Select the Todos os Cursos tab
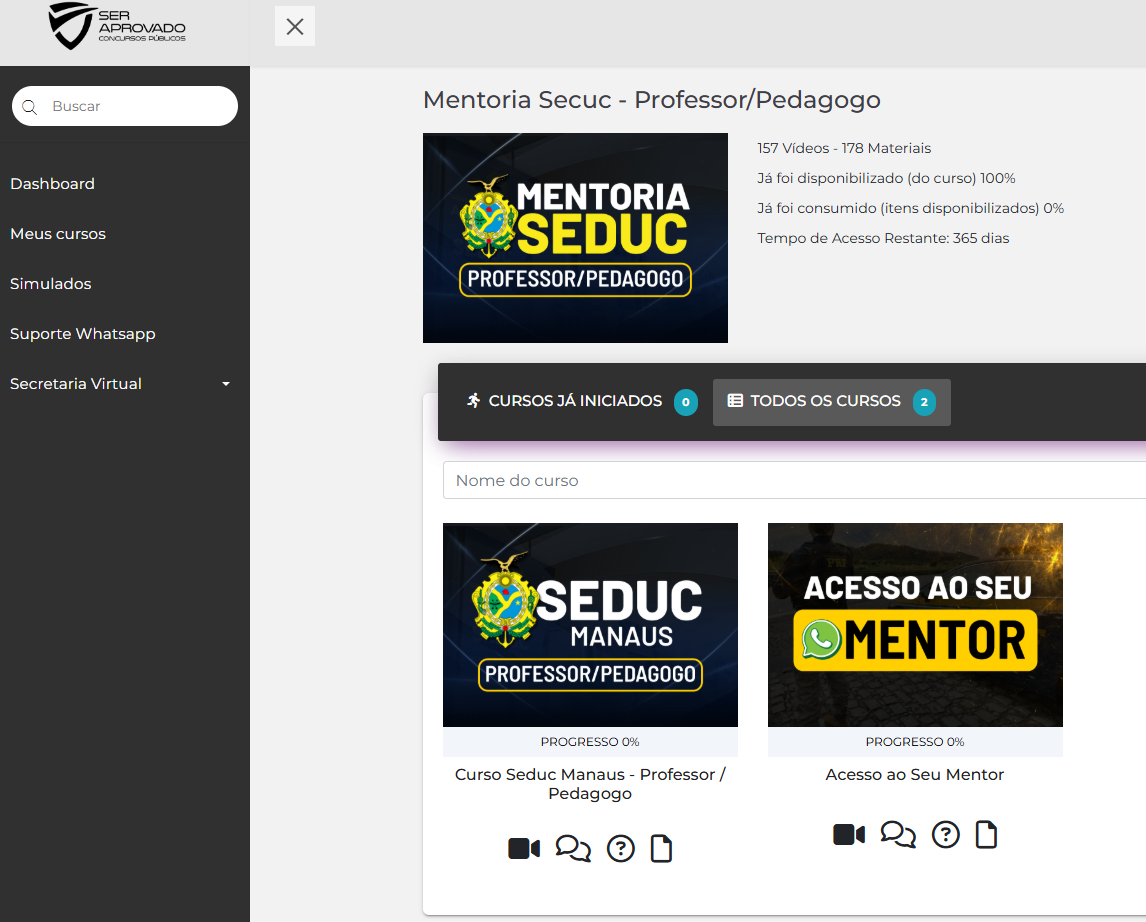This screenshot has width=1146, height=922. click(x=826, y=401)
